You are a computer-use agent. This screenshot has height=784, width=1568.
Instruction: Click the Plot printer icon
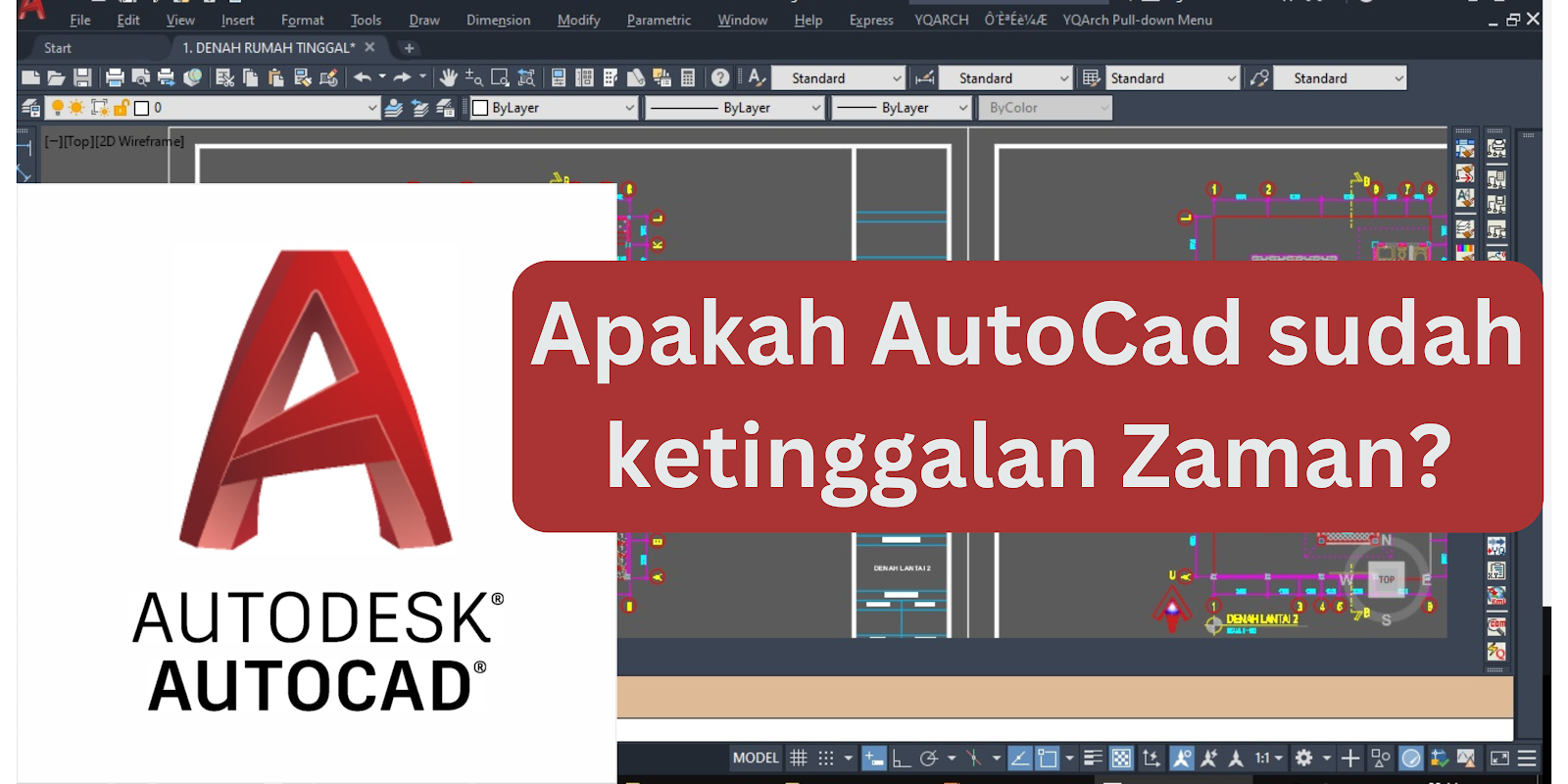pyautogui.click(x=115, y=77)
